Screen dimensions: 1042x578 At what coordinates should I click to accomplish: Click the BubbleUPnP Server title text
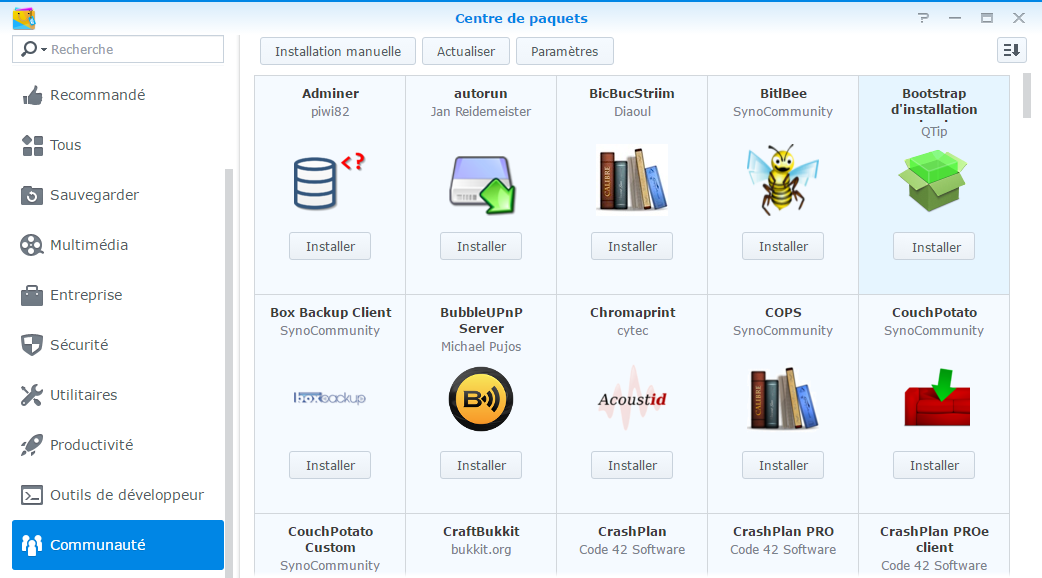pos(481,320)
